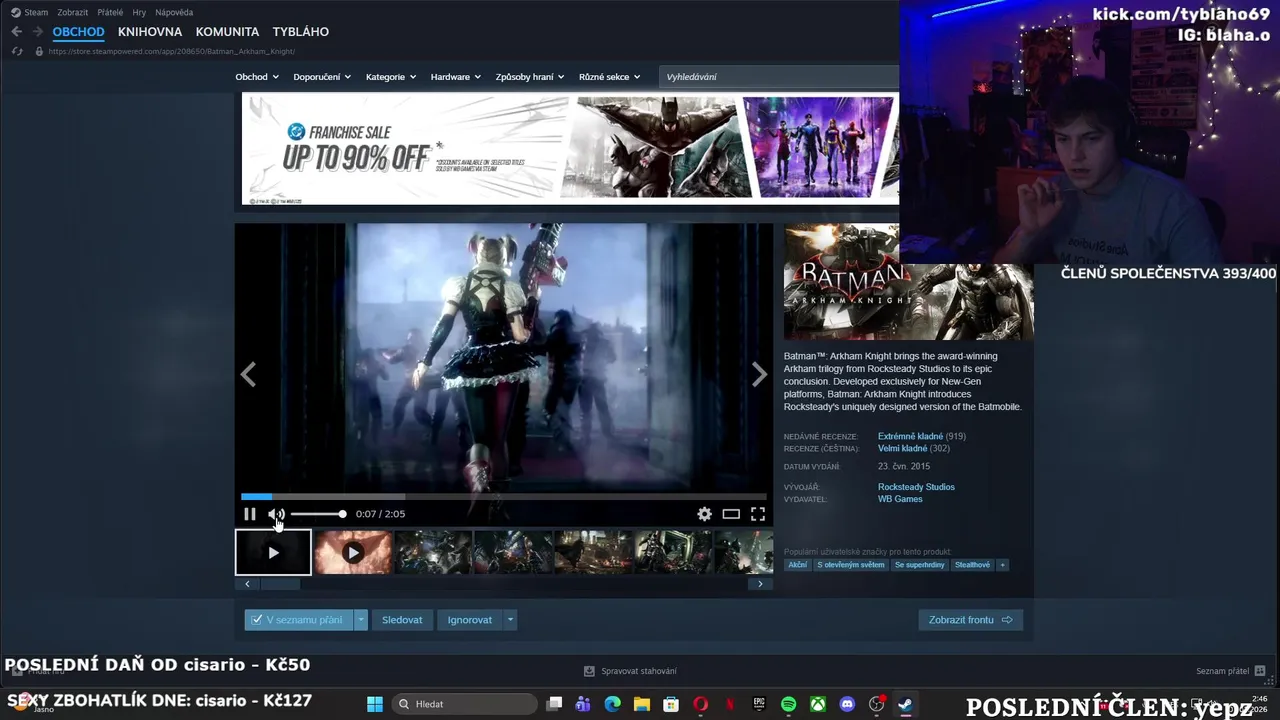Click the Sledovat button
Screen dimensions: 1280x720
(402, 620)
